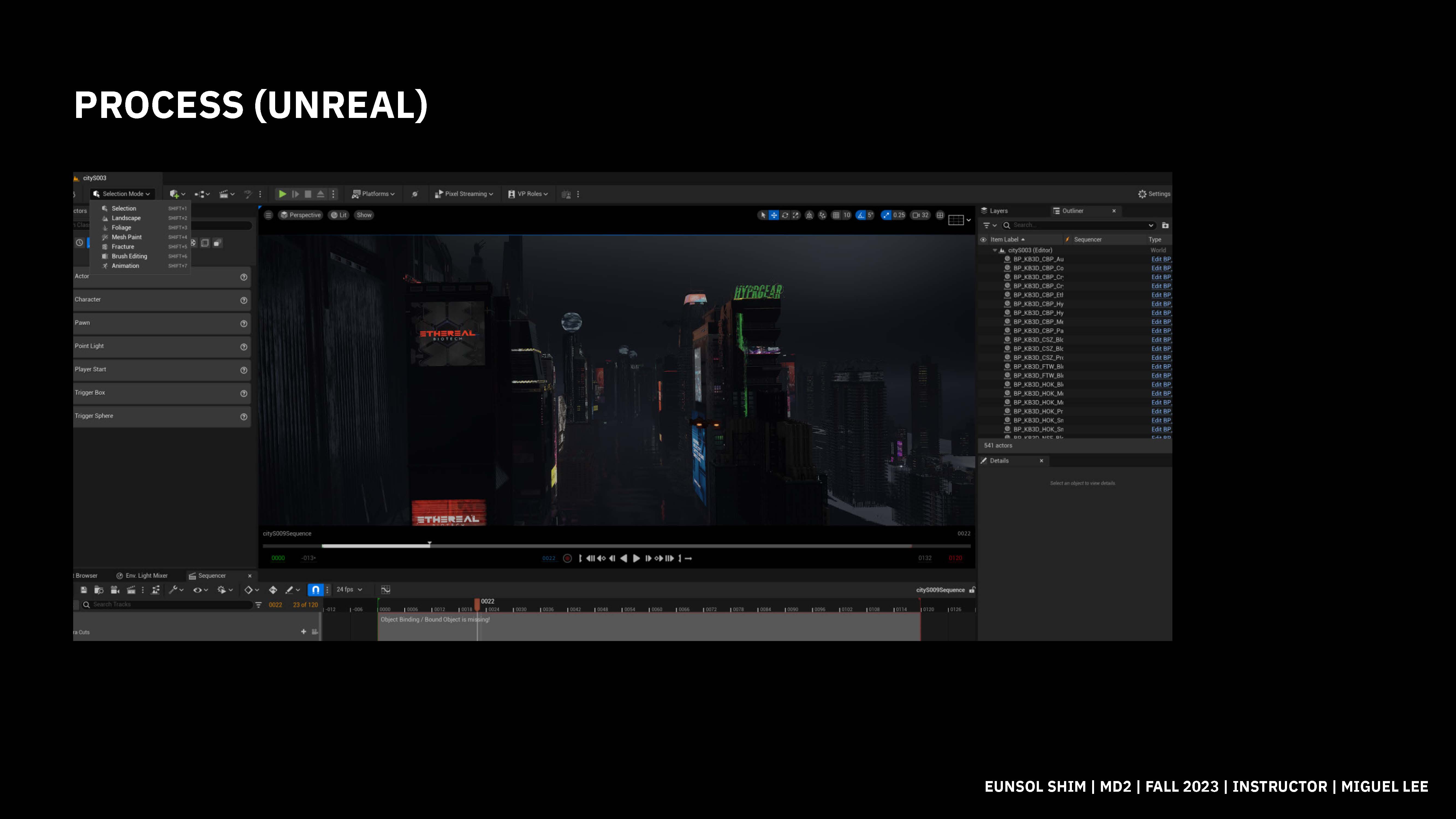Image resolution: width=1456 pixels, height=819 pixels.
Task: Collapse the cityS003 (Editor) tree node
Action: (995, 250)
